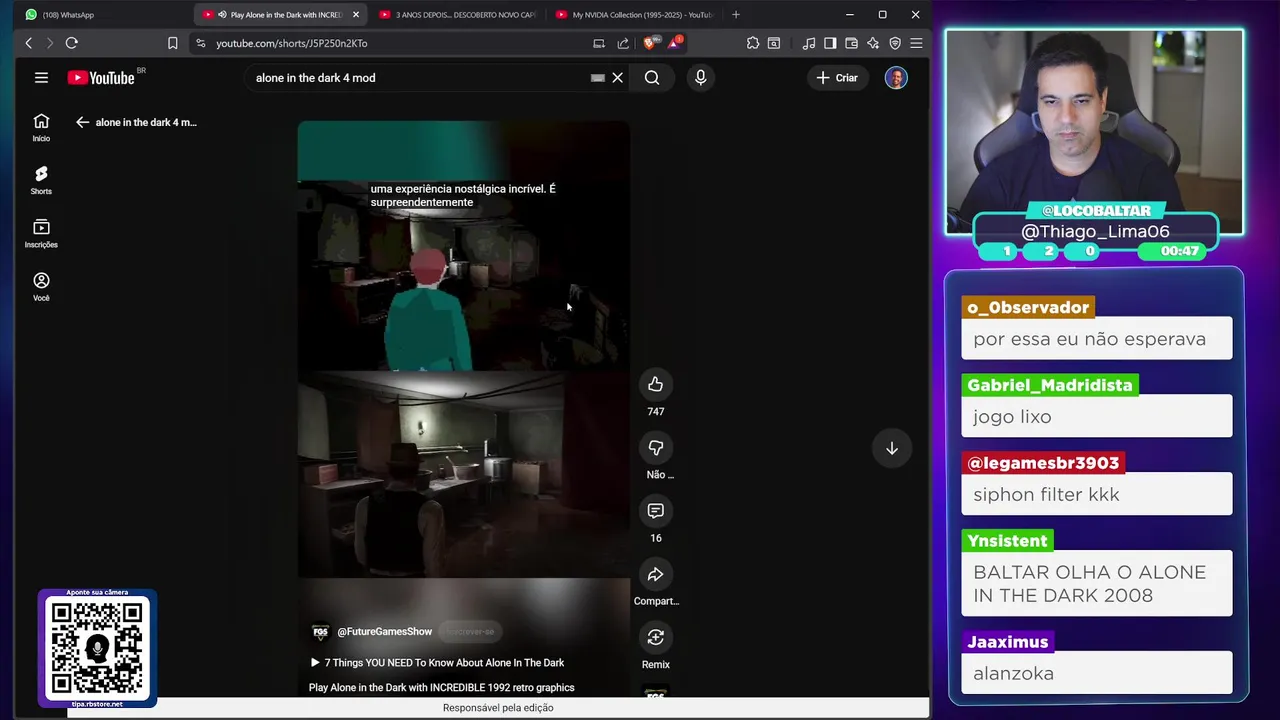This screenshot has height=720, width=1280.
Task: Dislike the short using thumbs down
Action: 655,448
